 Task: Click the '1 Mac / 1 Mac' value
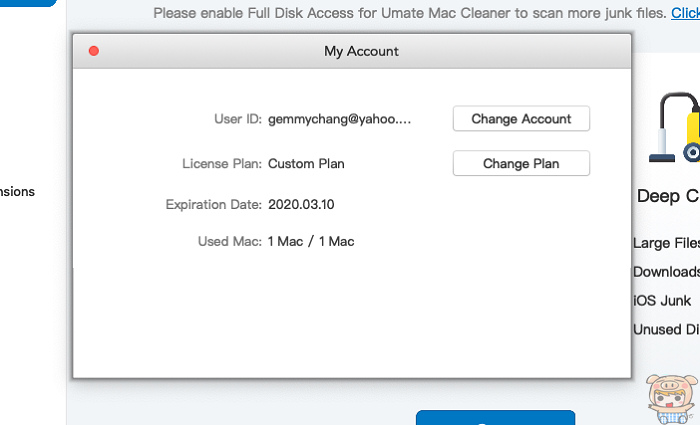click(311, 241)
